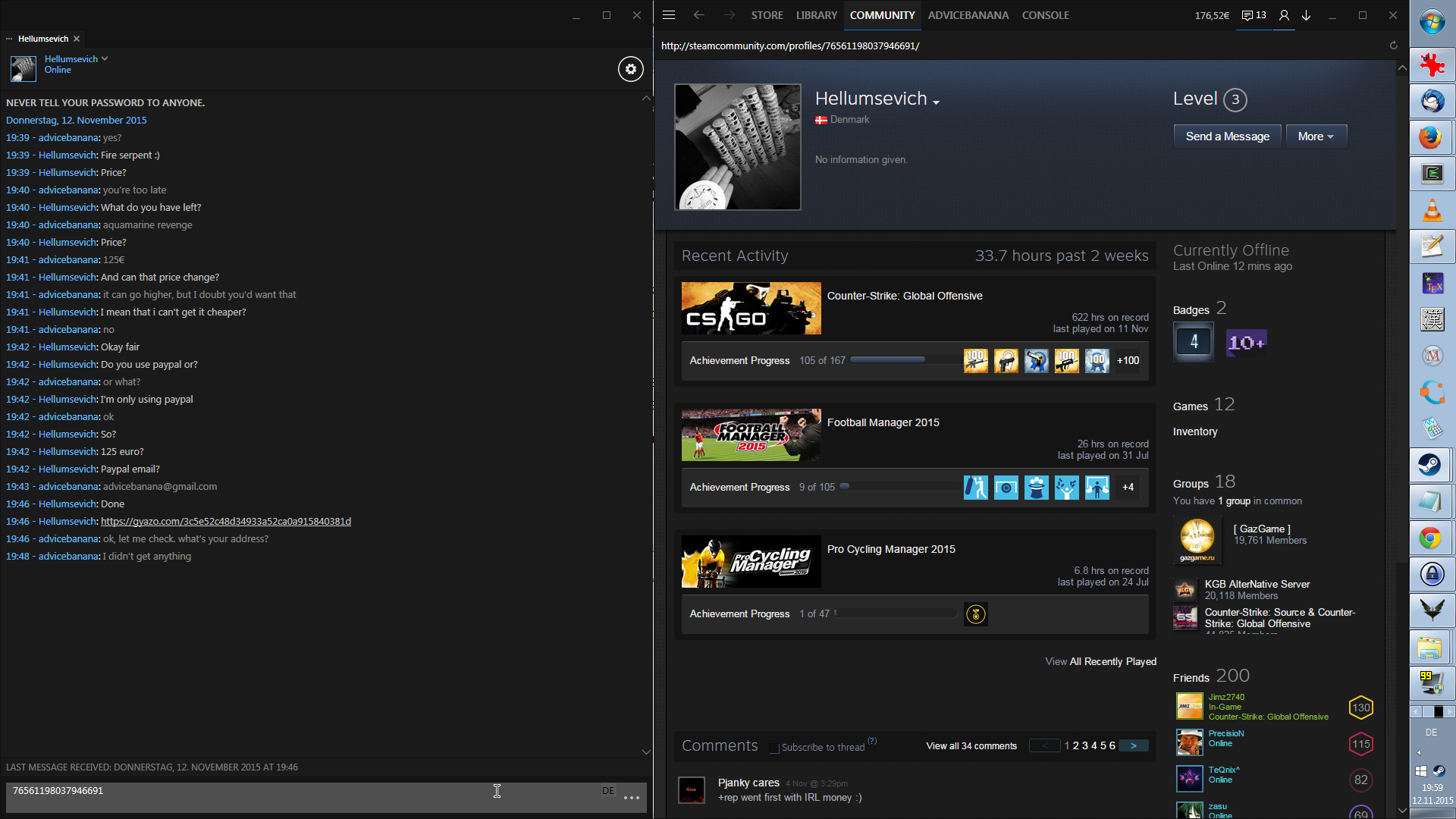Open profile name Hellumsevich dropdown arrow
The image size is (1456, 819).
(x=937, y=102)
